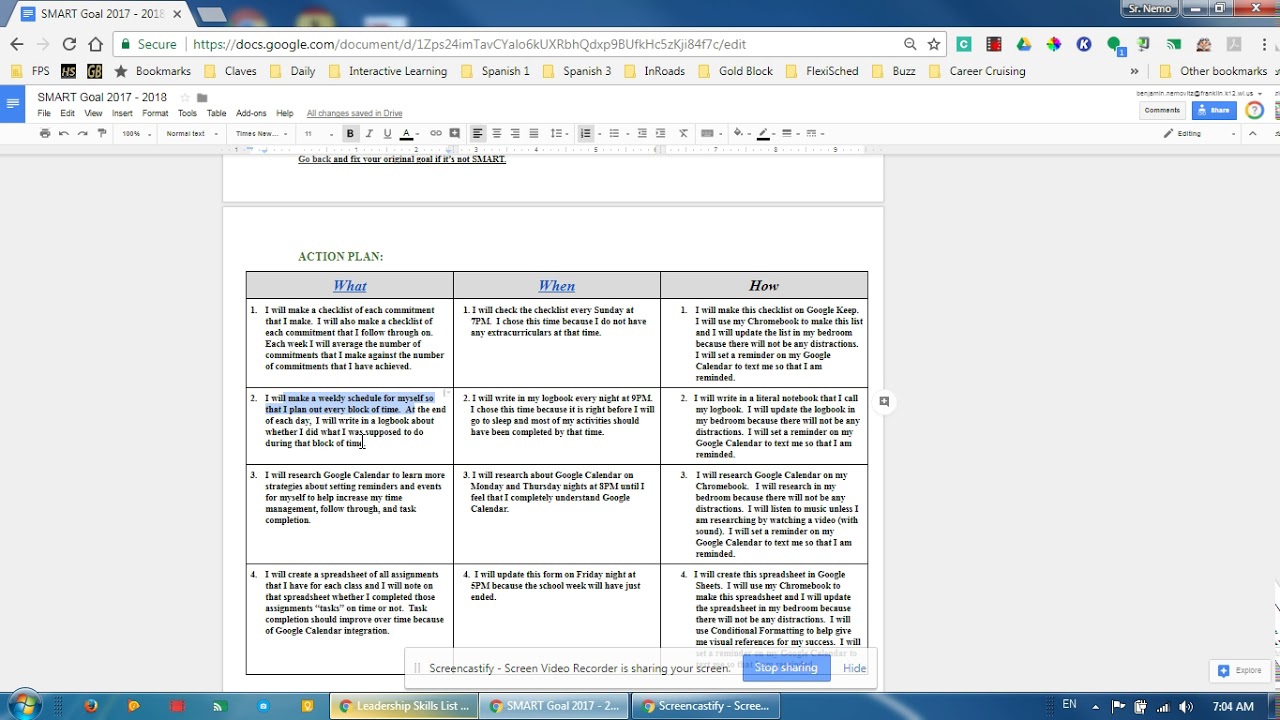Image resolution: width=1280 pixels, height=720 pixels.
Task: Switch to Leadership Skills List taskbar window
Action: (x=405, y=705)
